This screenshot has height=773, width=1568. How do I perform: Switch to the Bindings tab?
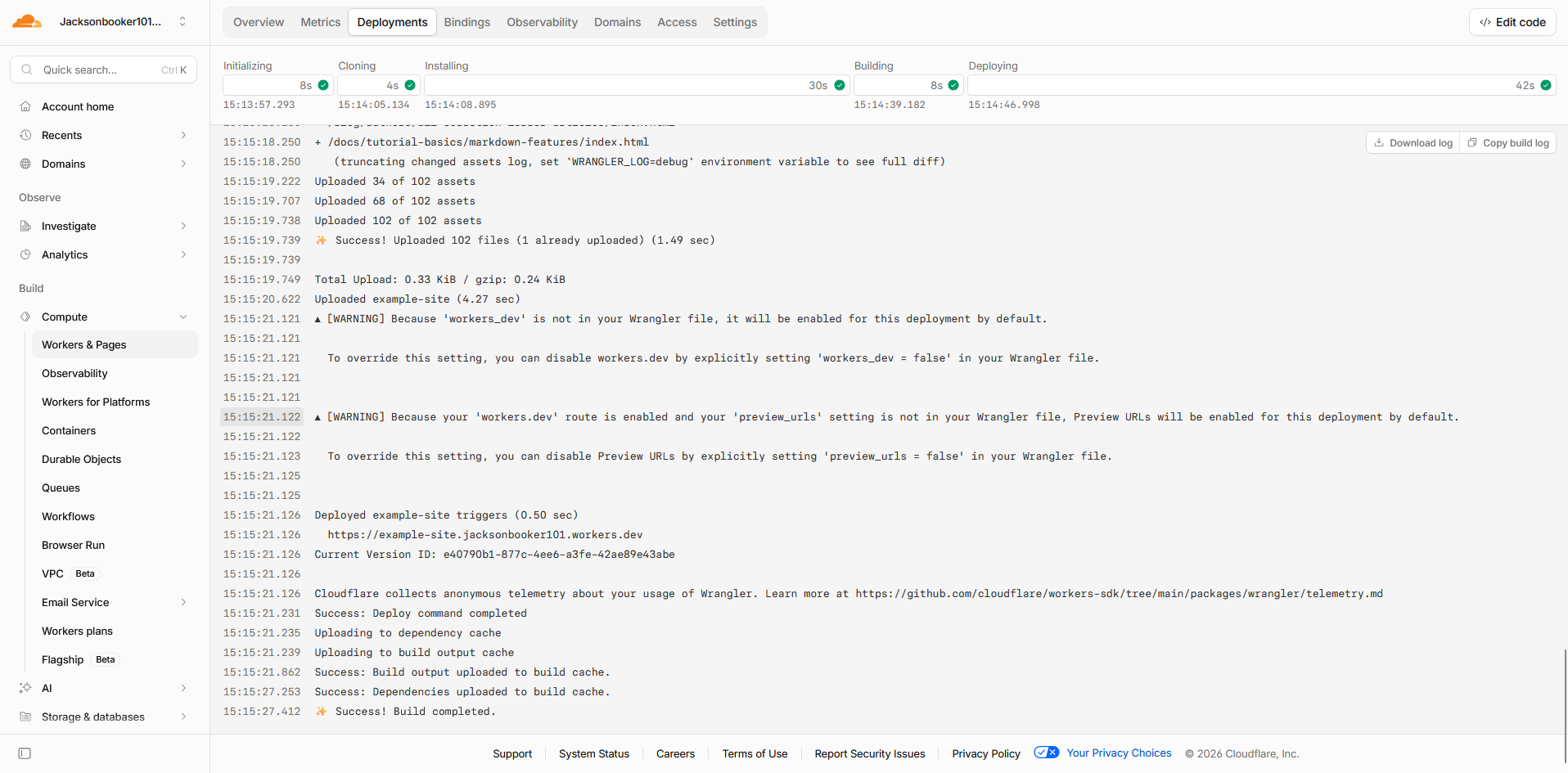(467, 22)
